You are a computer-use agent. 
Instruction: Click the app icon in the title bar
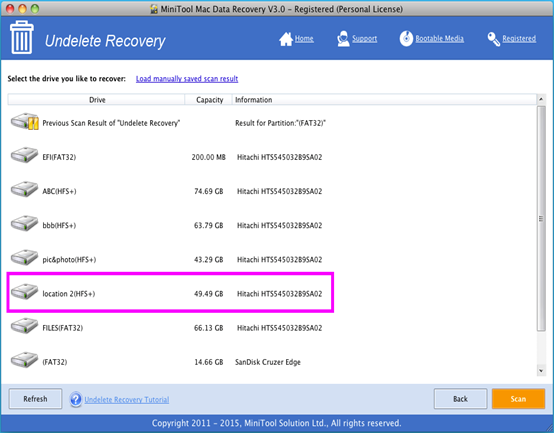pyautogui.click(x=154, y=9)
